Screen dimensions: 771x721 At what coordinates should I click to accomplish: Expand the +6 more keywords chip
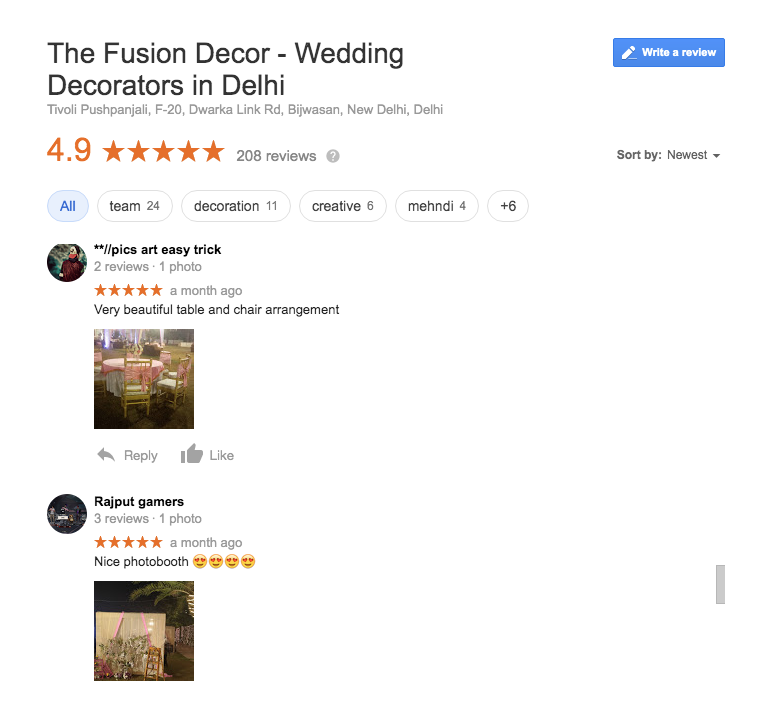point(508,206)
